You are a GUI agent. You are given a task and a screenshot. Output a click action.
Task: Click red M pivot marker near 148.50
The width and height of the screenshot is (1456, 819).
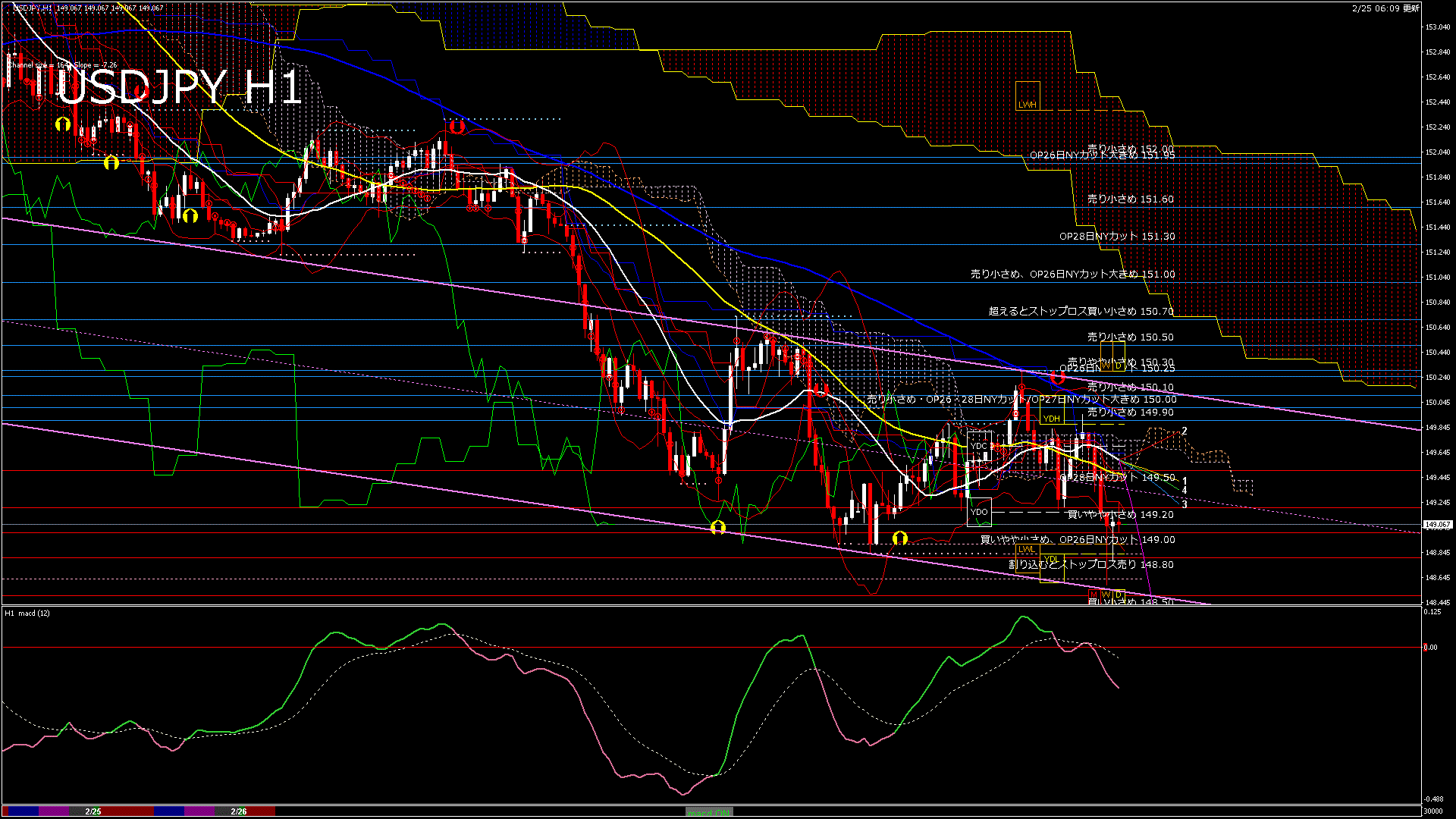1093,594
